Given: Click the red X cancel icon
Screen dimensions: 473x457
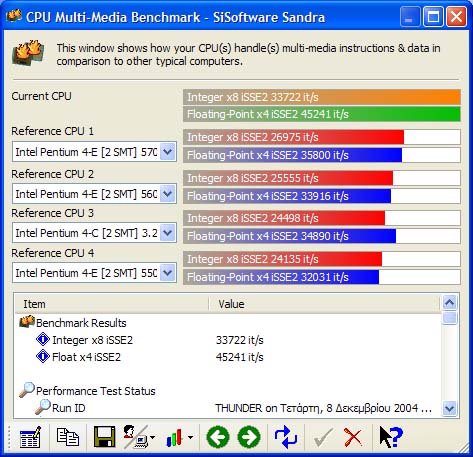Looking at the screenshot, I should coord(353,437).
